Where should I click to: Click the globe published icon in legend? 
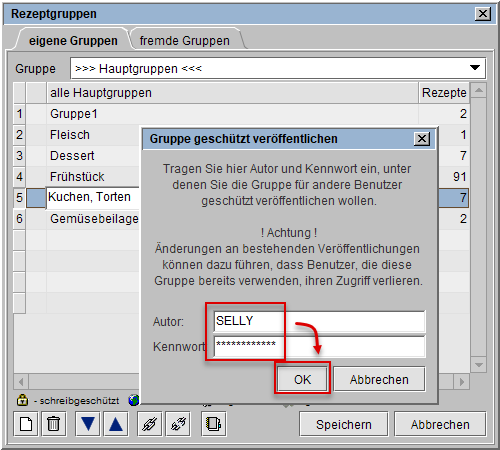click(x=134, y=400)
